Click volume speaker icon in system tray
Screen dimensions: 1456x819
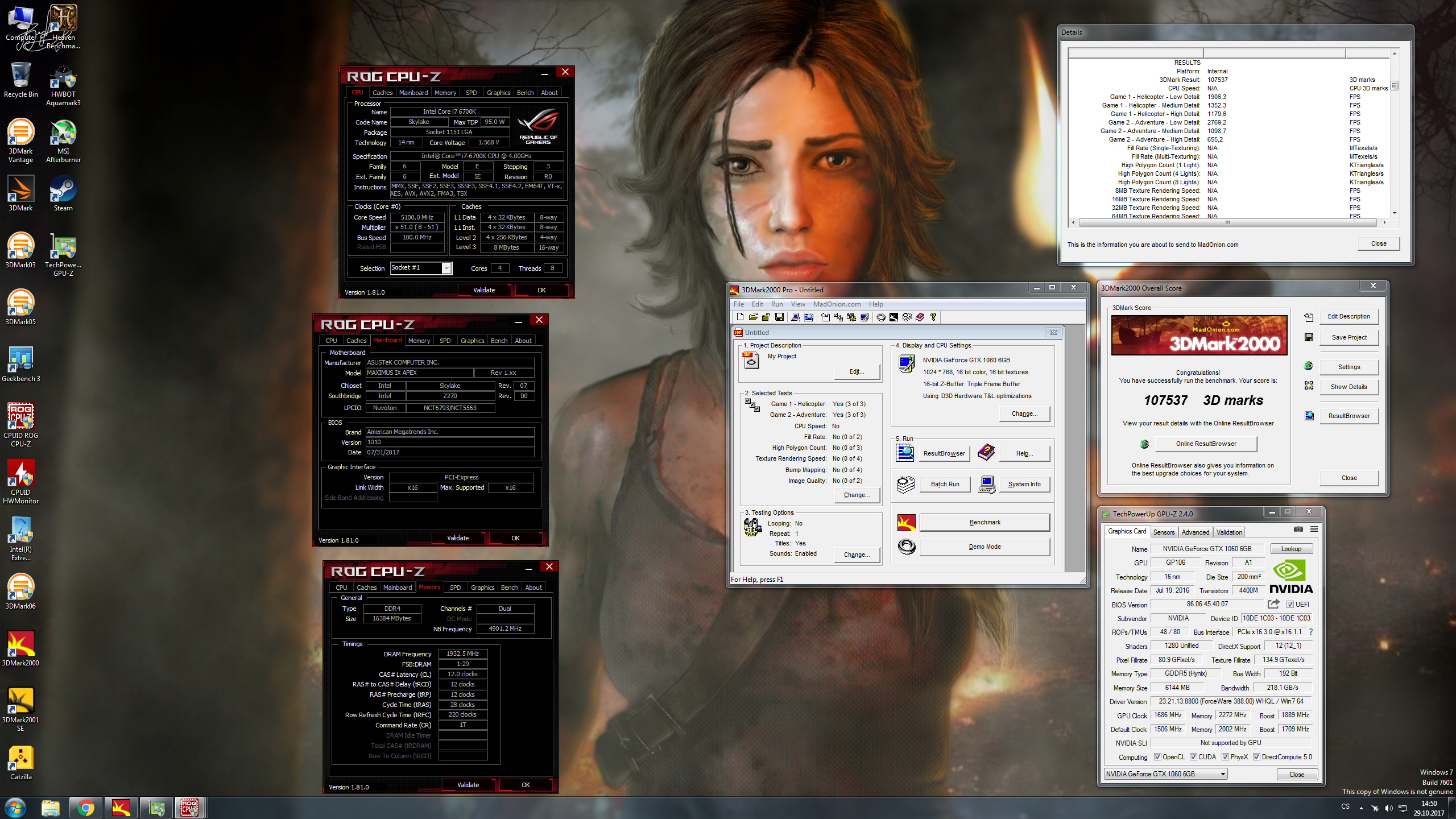point(1388,808)
